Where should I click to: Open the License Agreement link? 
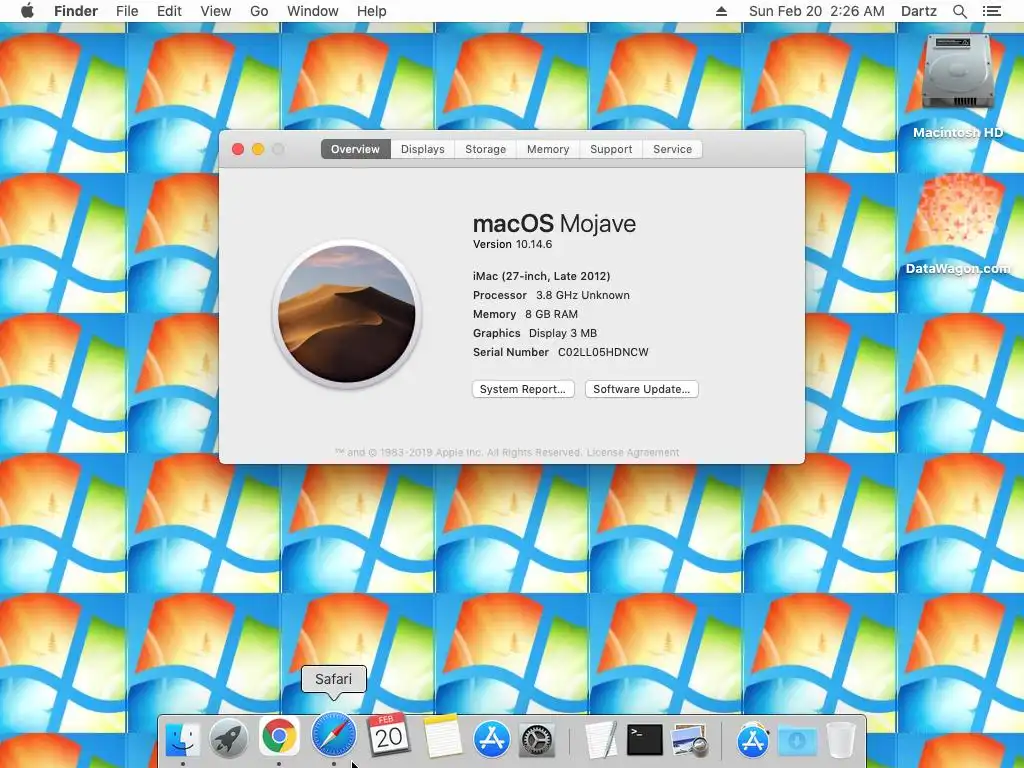point(632,453)
